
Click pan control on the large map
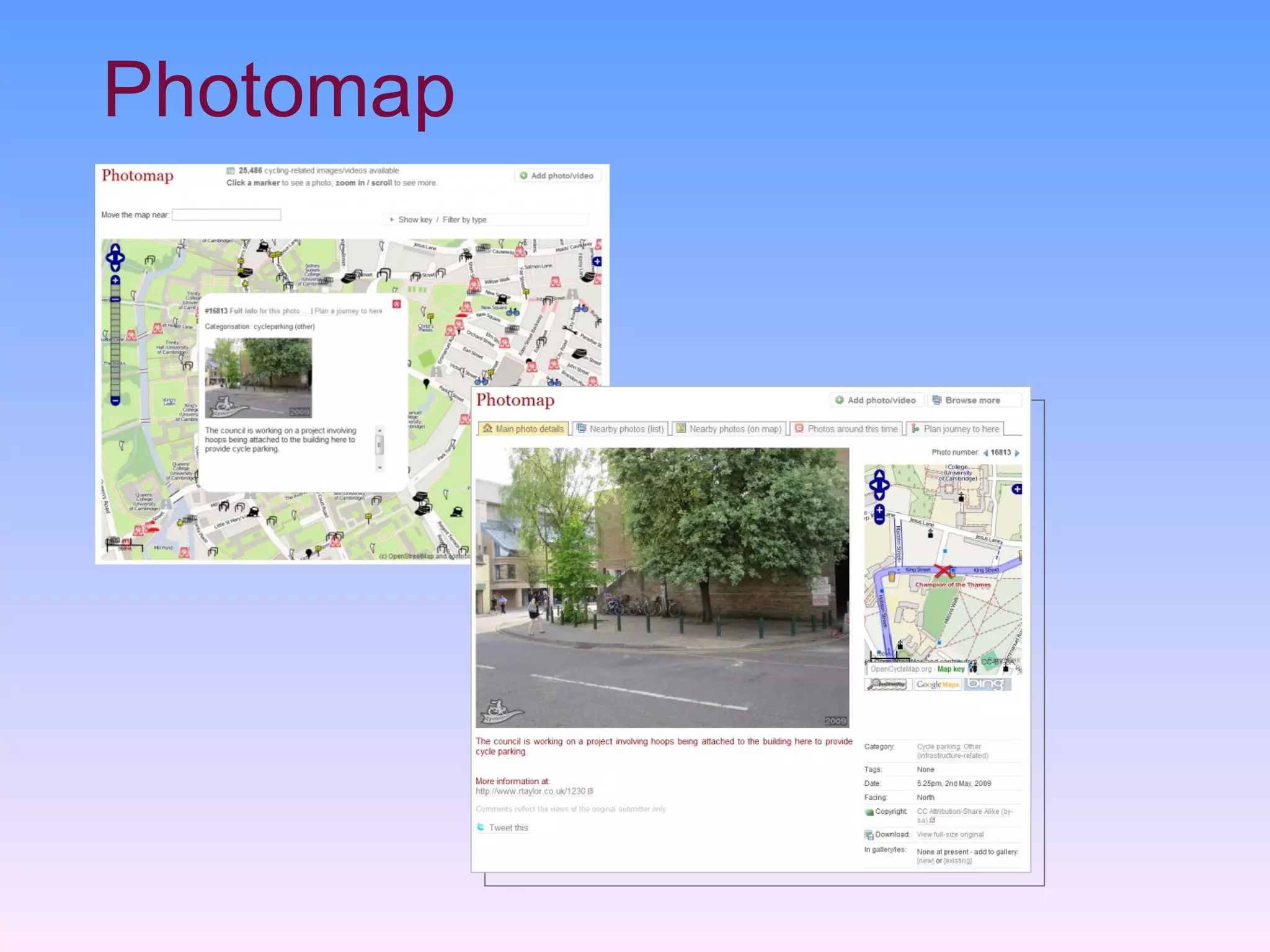tap(115, 258)
